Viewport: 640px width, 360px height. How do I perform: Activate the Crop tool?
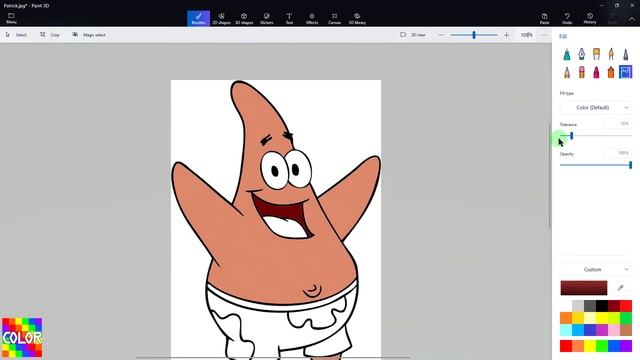(x=50, y=35)
